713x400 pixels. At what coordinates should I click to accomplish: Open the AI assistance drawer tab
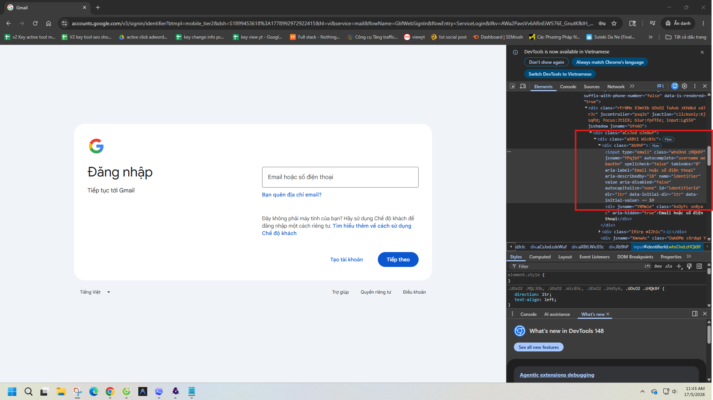tap(557, 314)
